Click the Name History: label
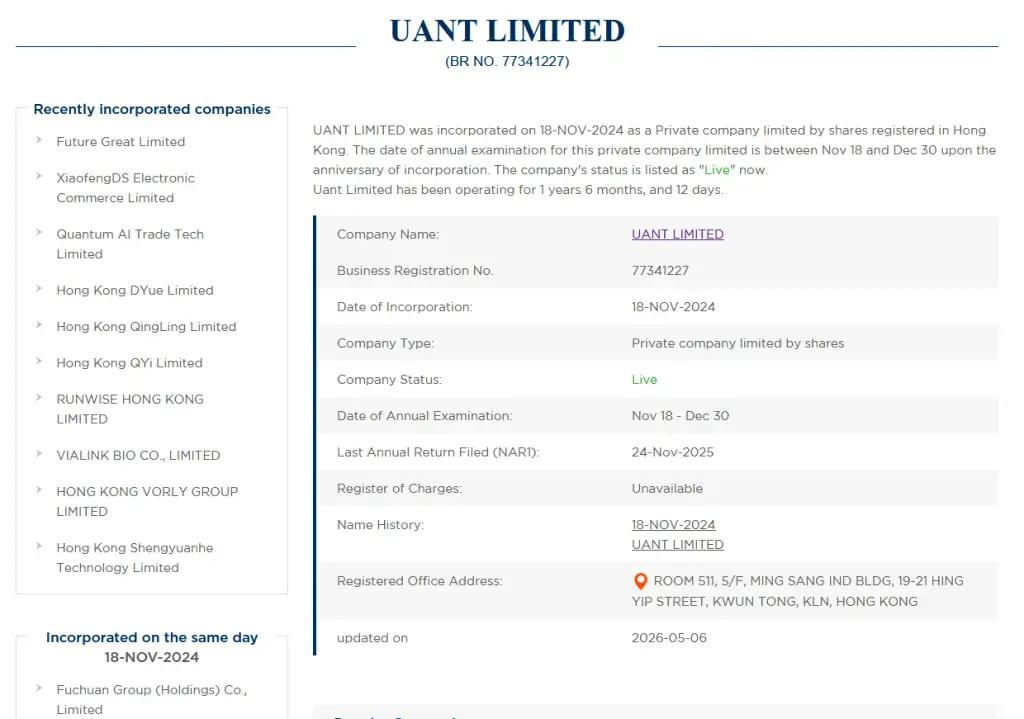 tap(381, 525)
